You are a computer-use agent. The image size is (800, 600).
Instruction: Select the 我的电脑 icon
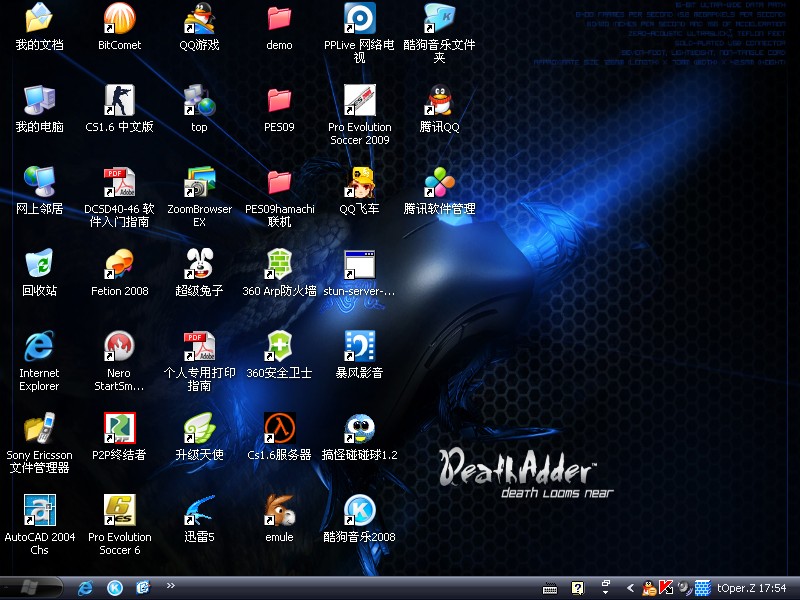[x=39, y=100]
